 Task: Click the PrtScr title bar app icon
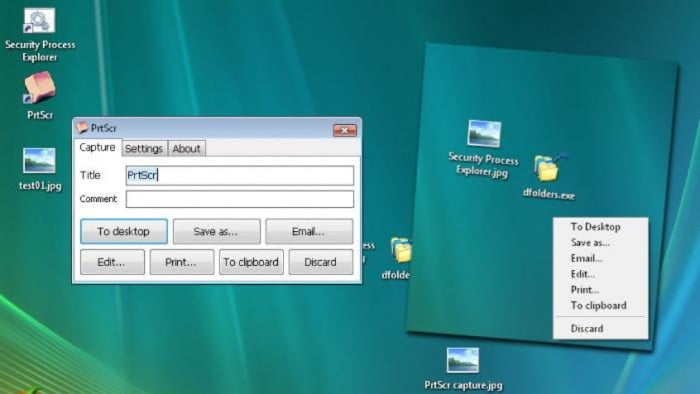click(82, 128)
